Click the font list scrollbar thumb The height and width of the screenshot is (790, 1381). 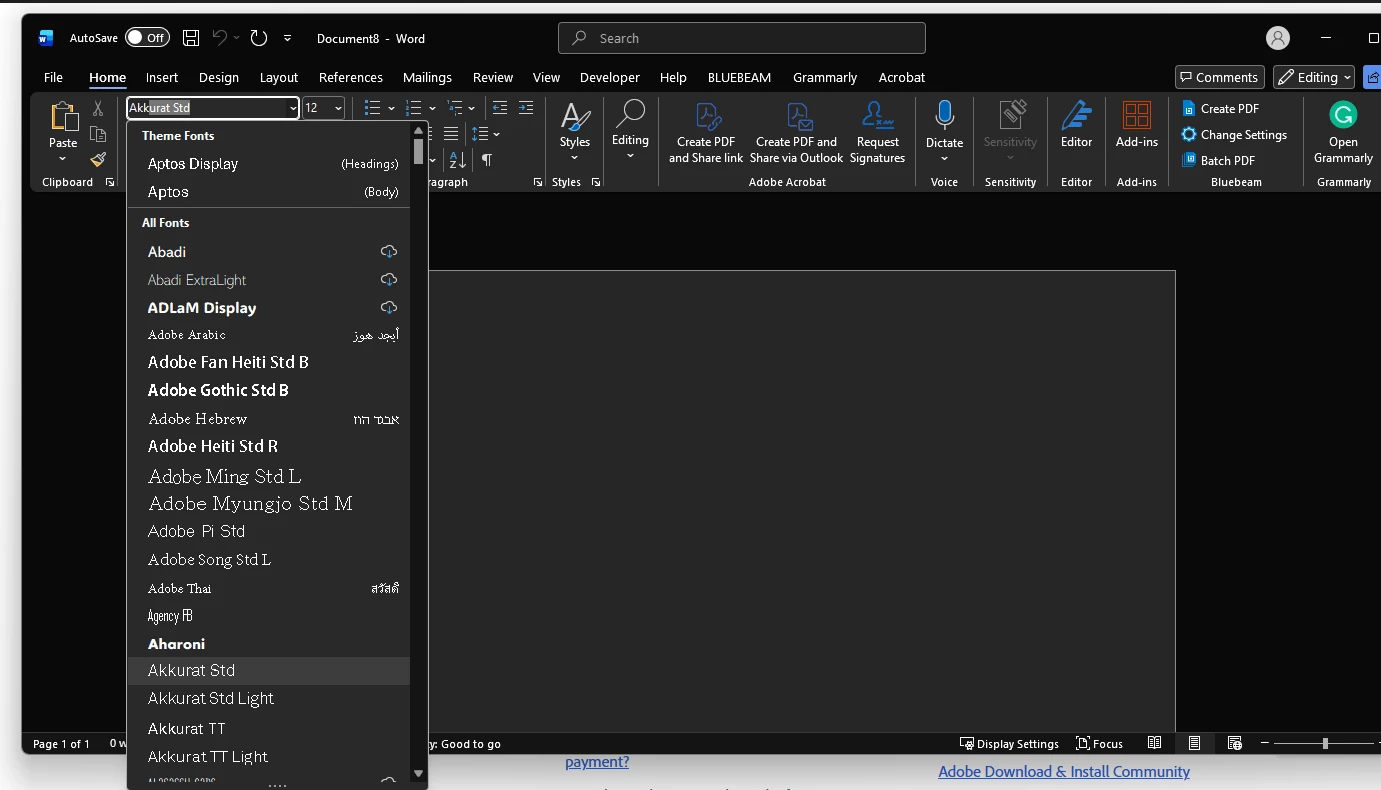(x=418, y=152)
